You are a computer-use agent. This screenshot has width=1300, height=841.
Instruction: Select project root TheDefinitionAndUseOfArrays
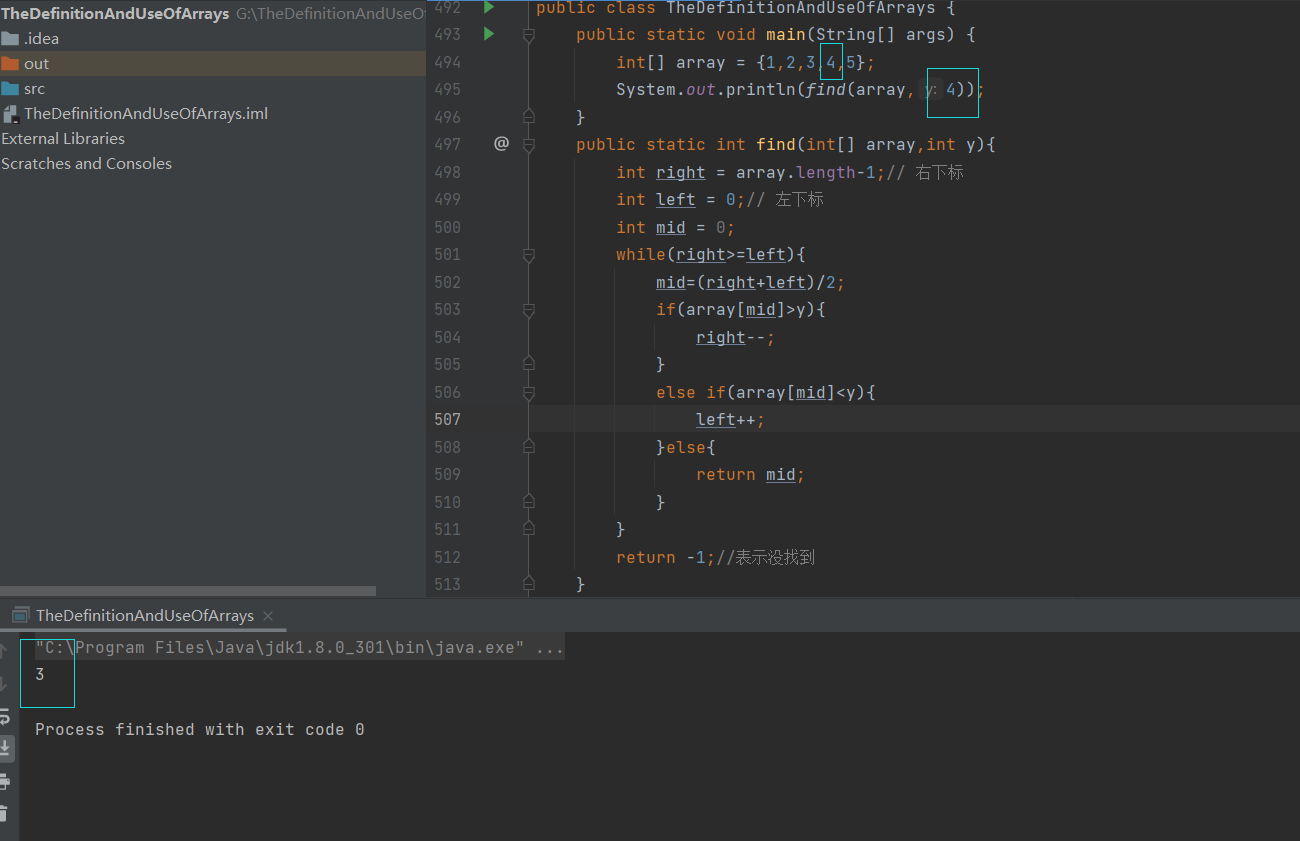(x=115, y=14)
